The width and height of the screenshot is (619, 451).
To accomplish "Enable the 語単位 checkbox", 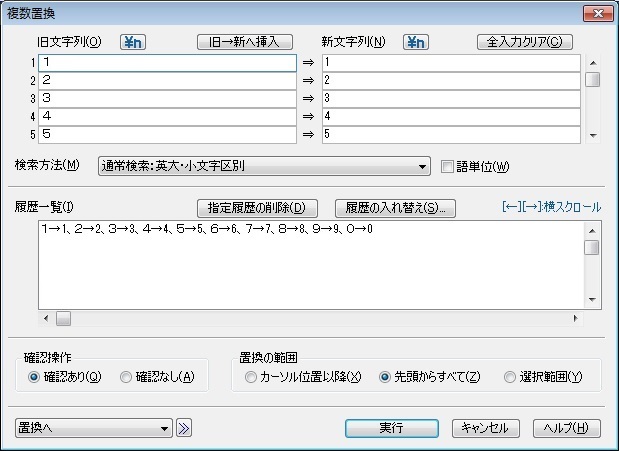I will coord(447,166).
